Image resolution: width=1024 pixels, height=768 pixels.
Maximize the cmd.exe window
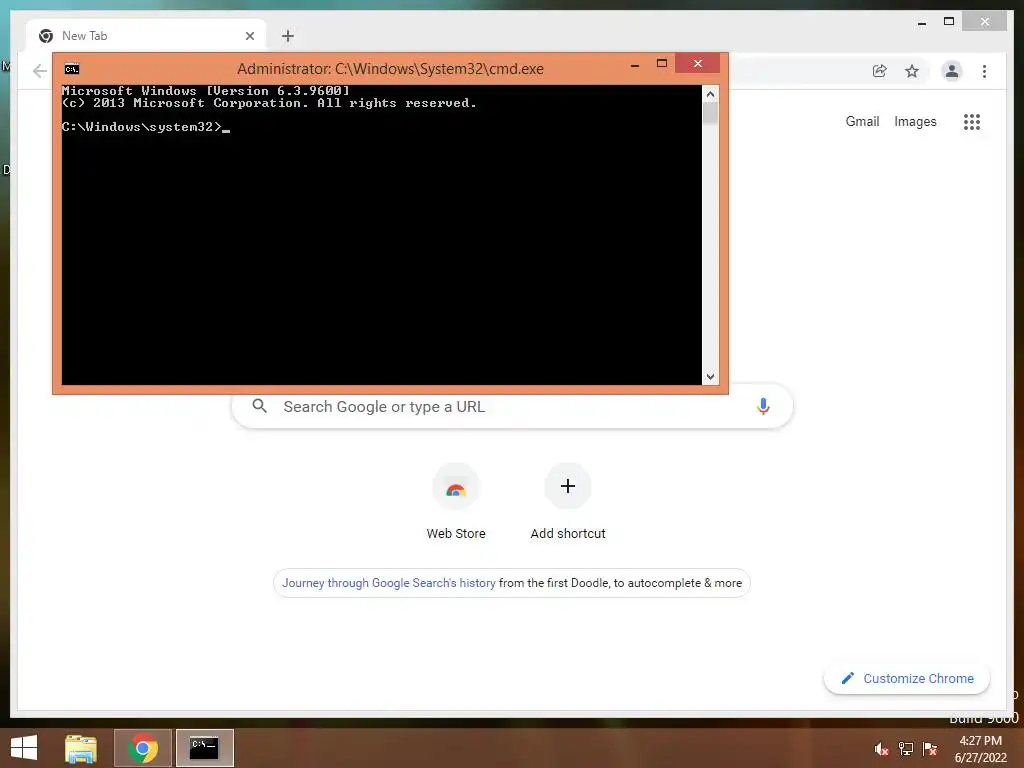click(x=662, y=64)
